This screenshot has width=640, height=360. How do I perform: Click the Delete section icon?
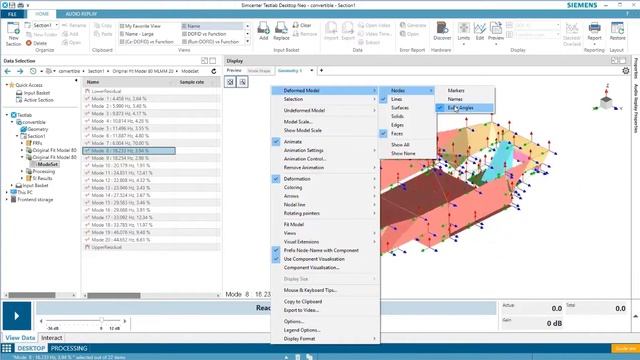29,43
